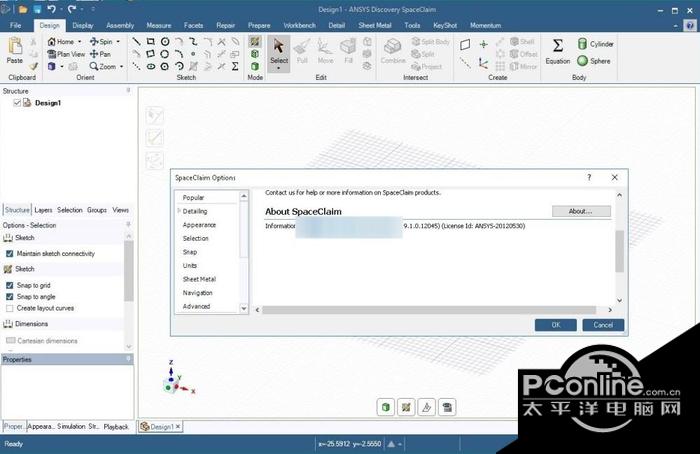Uncheck Maintain sketch connectivity
The width and height of the screenshot is (700, 454).
tap(9, 254)
